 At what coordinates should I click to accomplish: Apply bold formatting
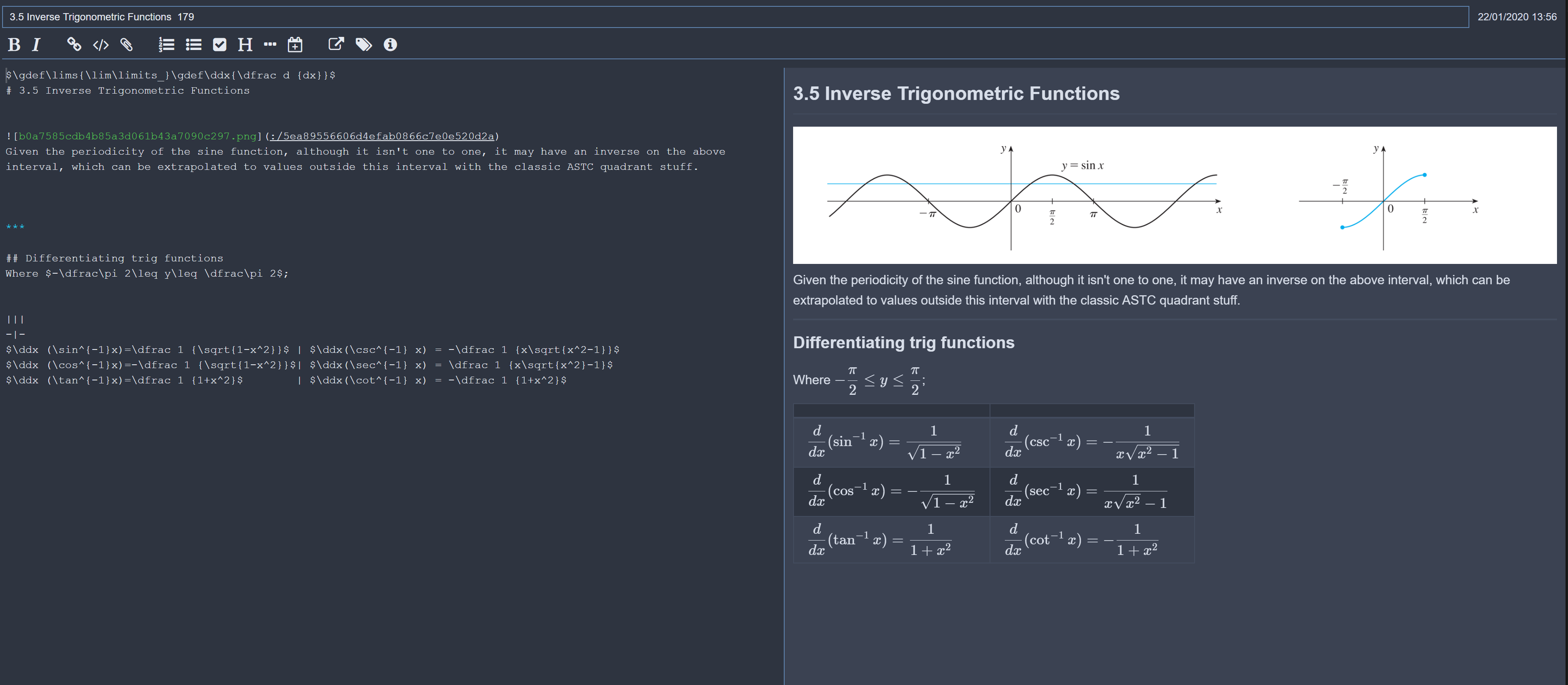14,44
